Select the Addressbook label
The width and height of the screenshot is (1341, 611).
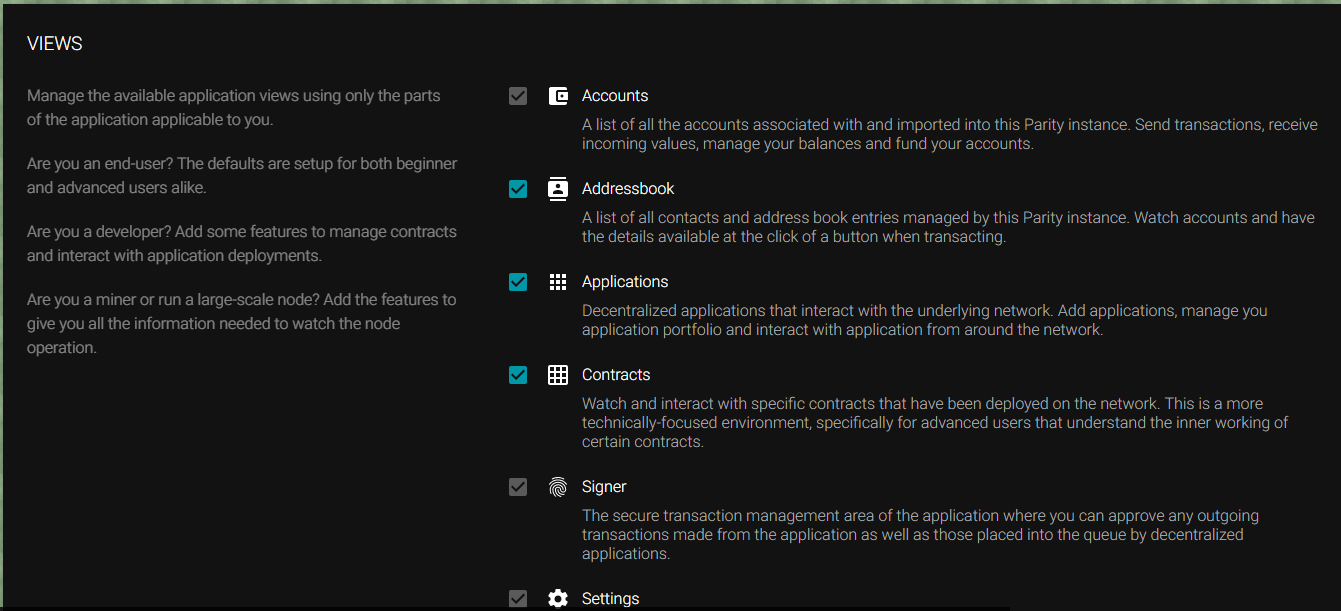628,189
